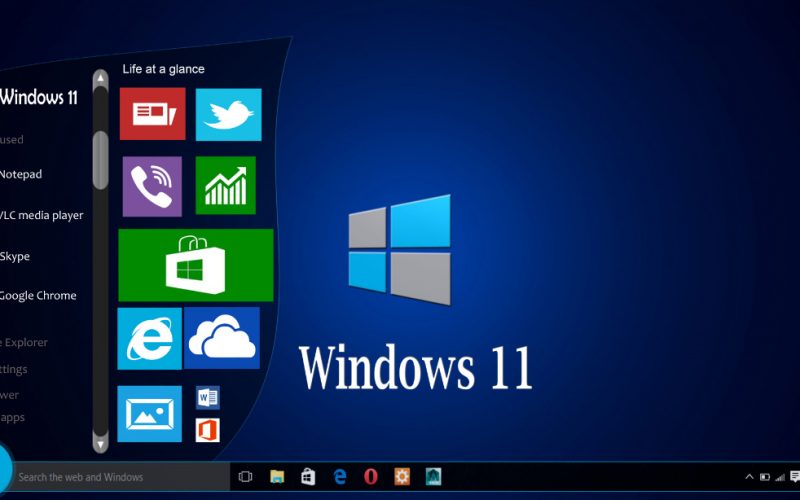Viewport: 800px width, 500px height.
Task: Click the start menu scroll up arrow
Action: pos(101,78)
